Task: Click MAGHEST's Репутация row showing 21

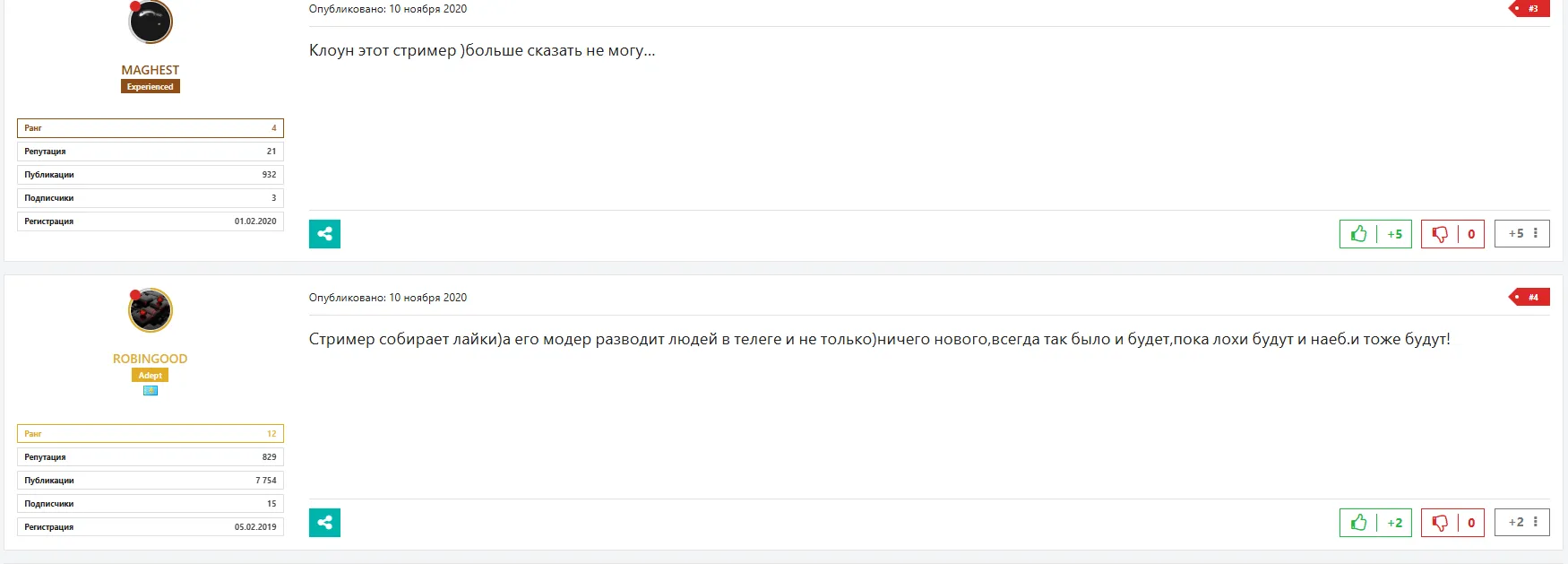Action: (x=151, y=152)
